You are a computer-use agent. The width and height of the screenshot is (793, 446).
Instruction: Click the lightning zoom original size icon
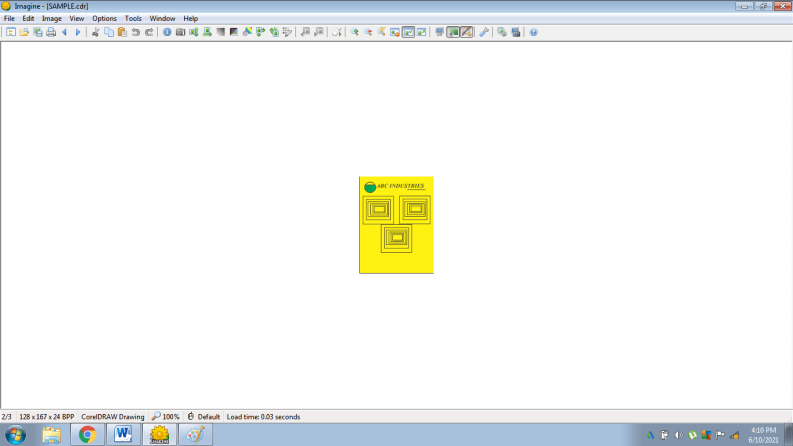click(381, 32)
